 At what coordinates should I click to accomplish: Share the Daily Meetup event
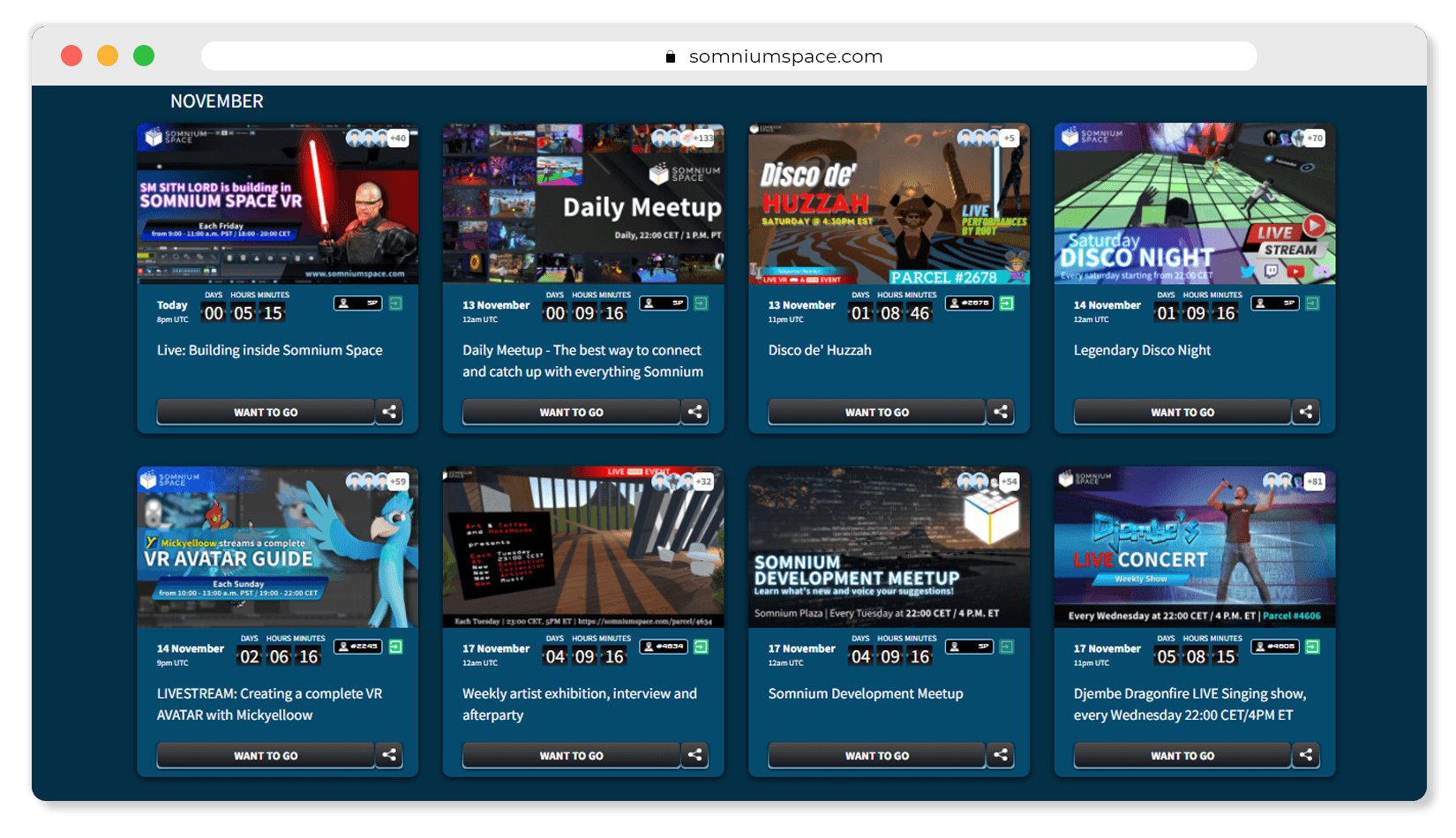695,412
